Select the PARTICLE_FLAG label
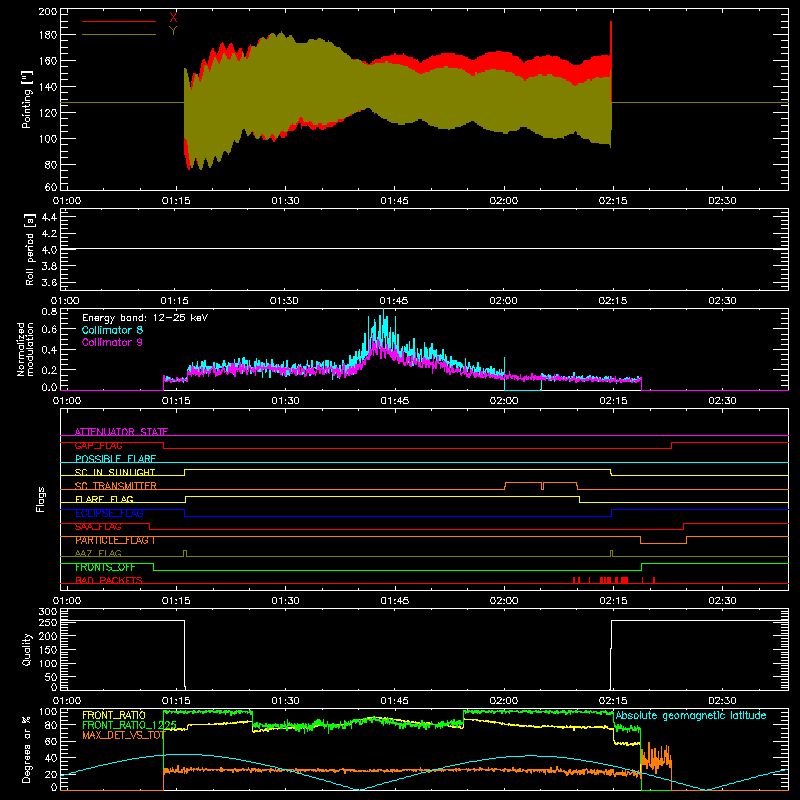 coord(115,540)
